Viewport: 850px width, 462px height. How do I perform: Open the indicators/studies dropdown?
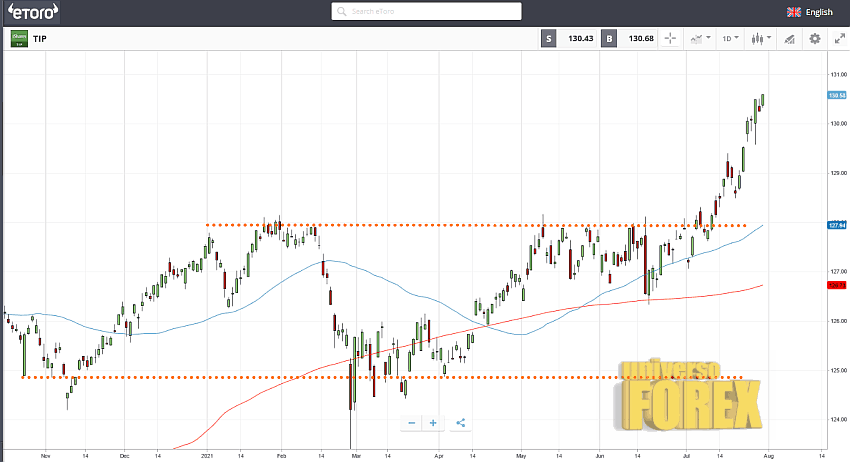pyautogui.click(x=699, y=39)
